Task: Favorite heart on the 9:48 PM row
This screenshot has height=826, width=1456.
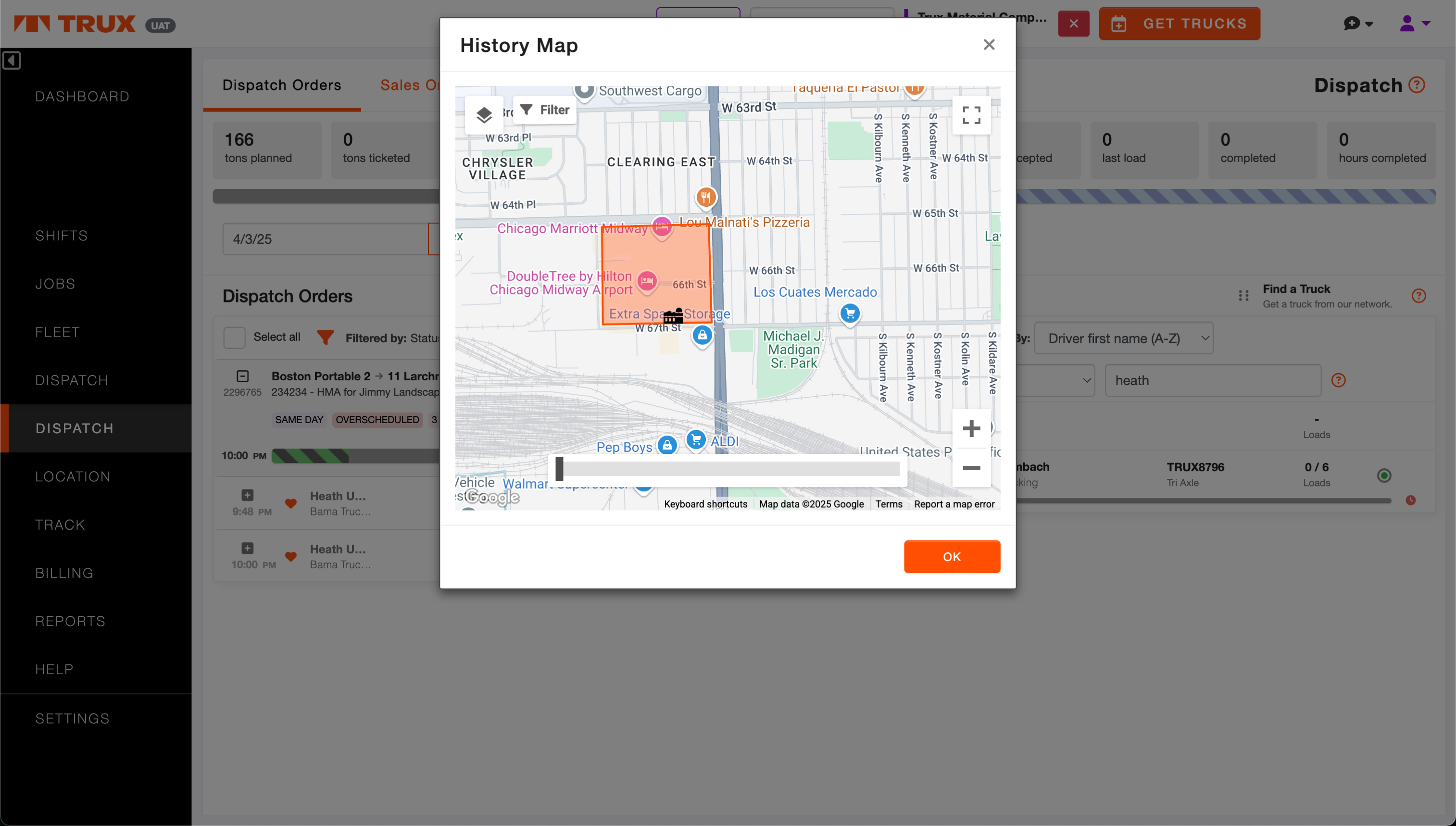Action: [291, 504]
